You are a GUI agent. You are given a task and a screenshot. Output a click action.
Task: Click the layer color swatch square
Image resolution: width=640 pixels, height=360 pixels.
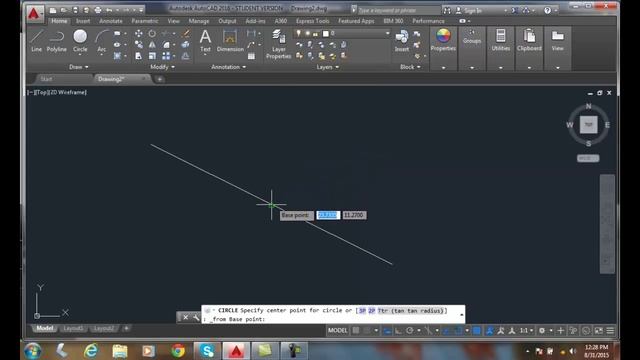point(326,33)
